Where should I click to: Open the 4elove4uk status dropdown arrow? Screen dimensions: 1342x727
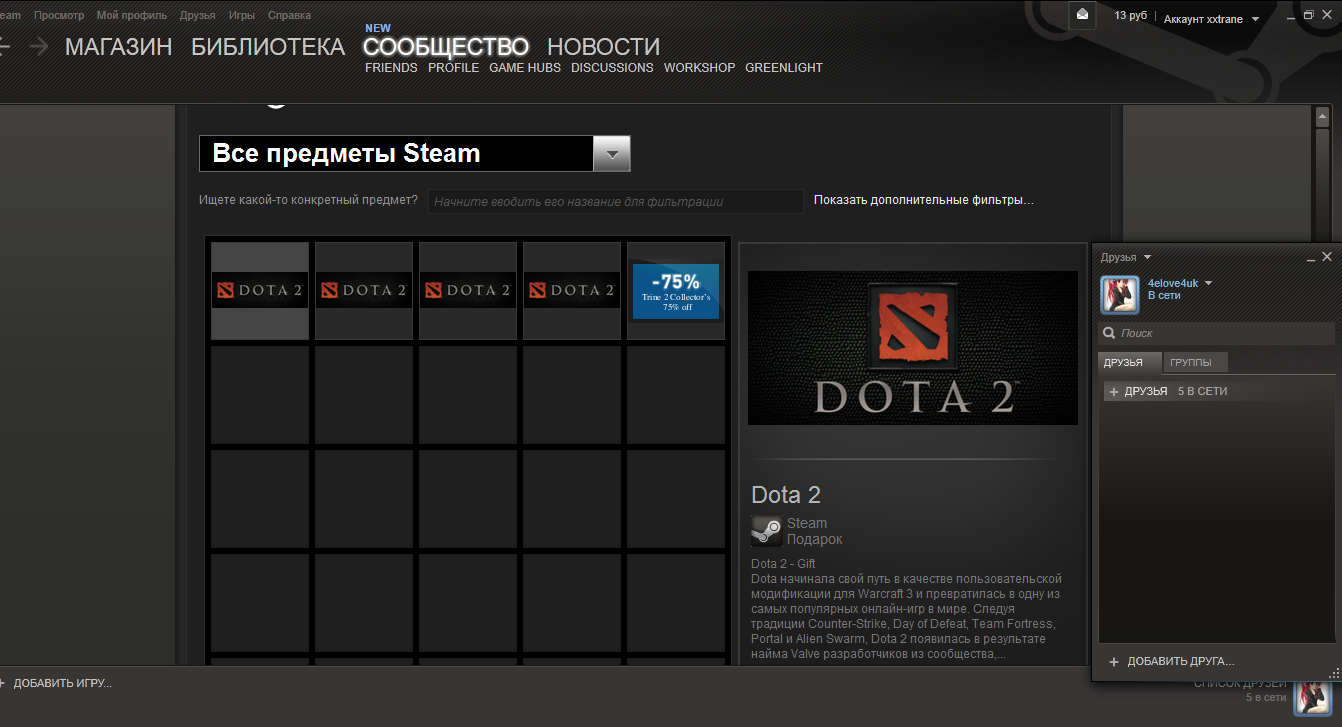1208,283
